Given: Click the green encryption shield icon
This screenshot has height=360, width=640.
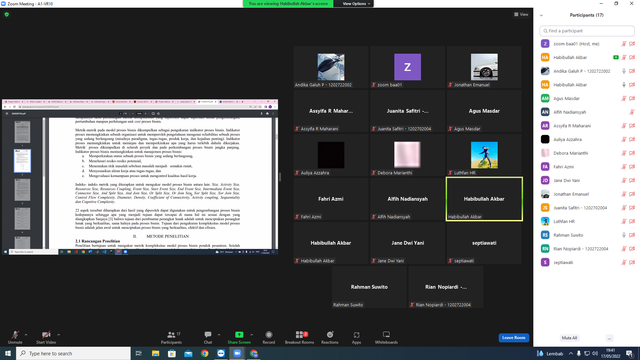Looking at the screenshot, I should tap(7, 14).
